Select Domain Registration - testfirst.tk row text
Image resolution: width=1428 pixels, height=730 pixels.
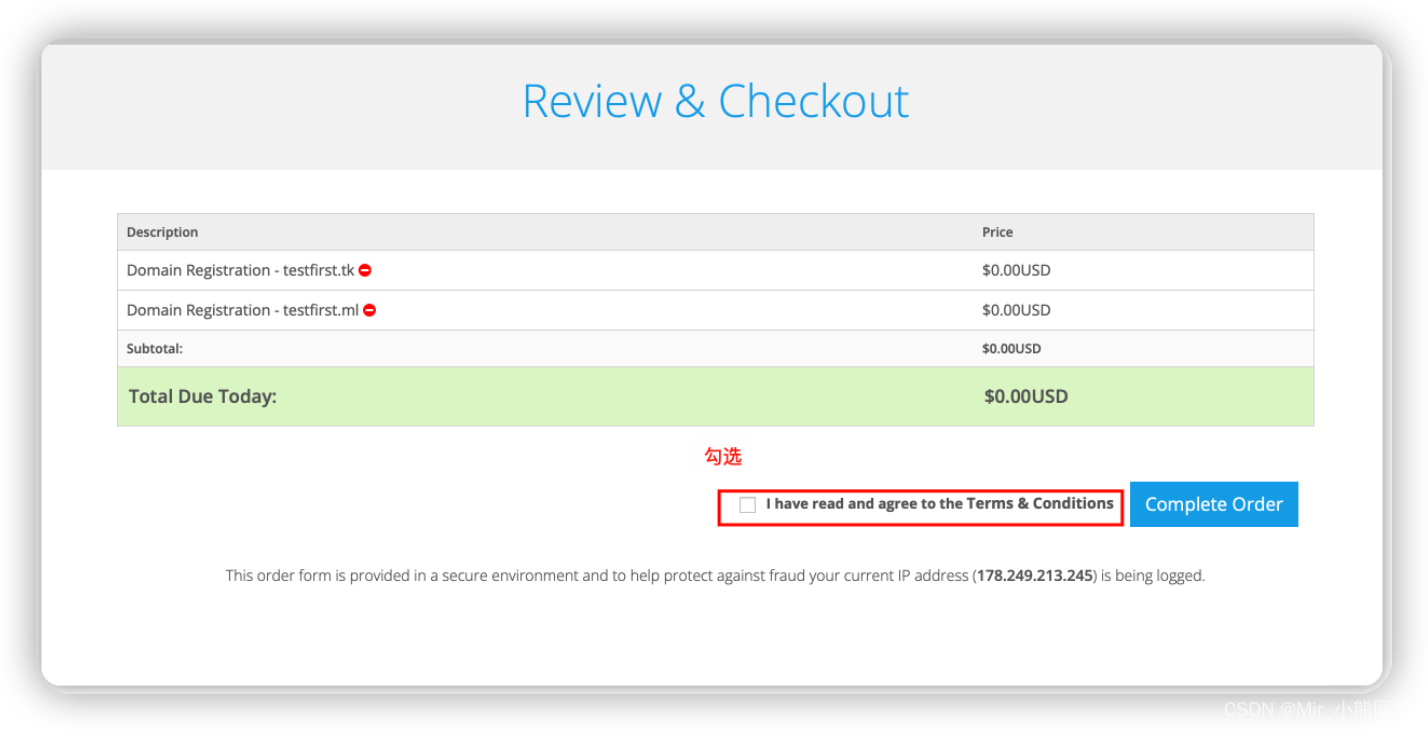pos(240,270)
